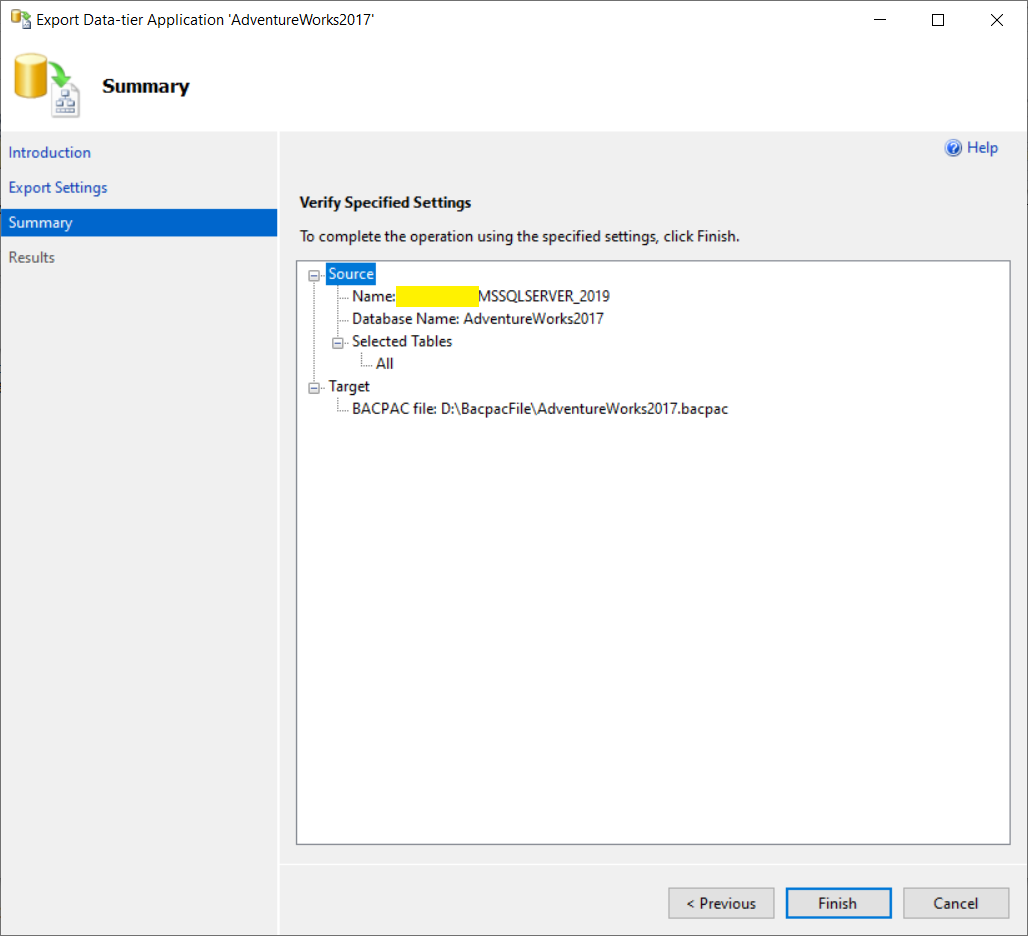Click the 'Verify Specified Settings' heading

pos(386,203)
